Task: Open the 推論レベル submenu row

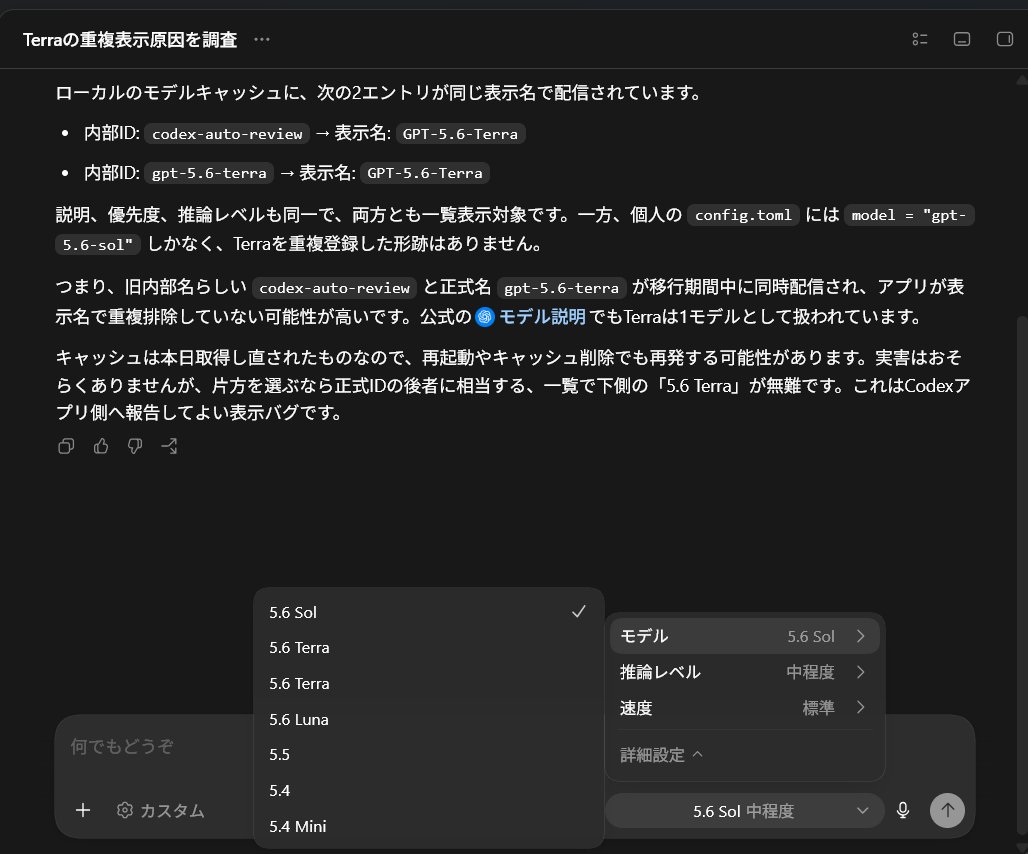Action: click(x=744, y=672)
